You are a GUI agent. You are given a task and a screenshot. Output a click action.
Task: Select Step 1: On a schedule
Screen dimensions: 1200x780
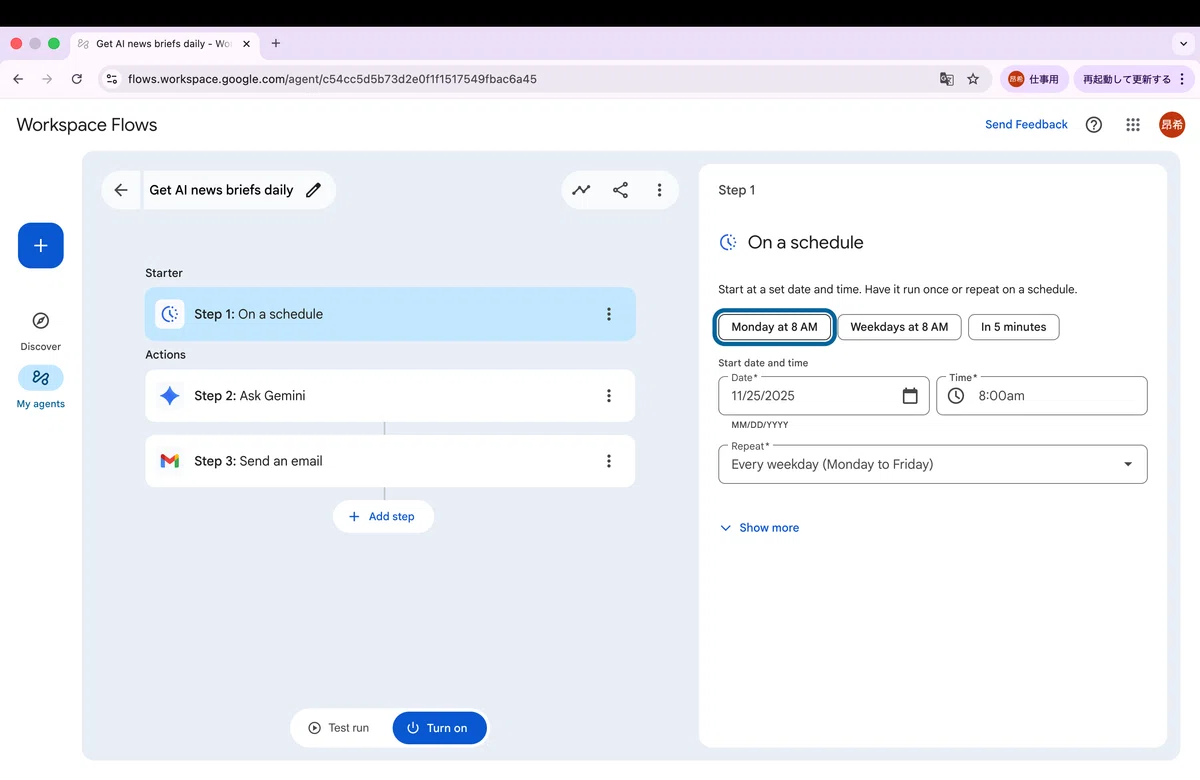390,314
